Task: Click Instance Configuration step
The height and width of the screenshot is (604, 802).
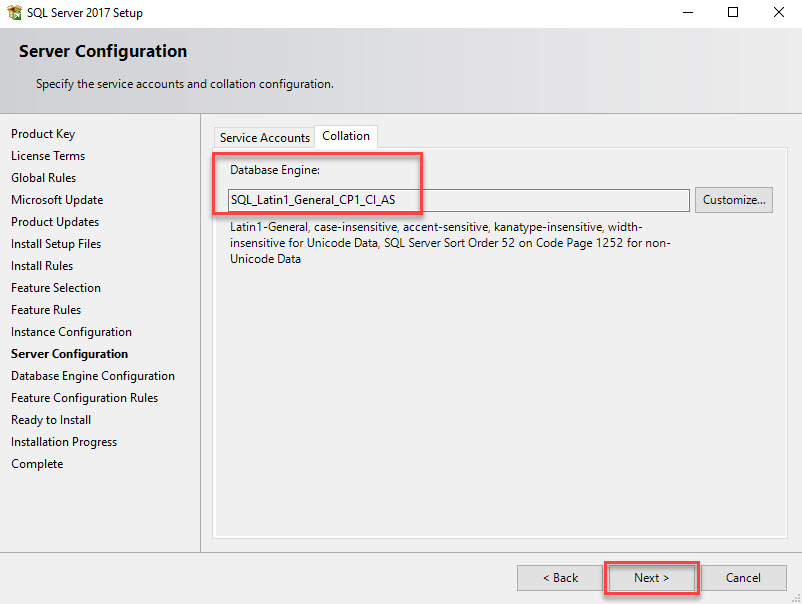Action: [71, 332]
